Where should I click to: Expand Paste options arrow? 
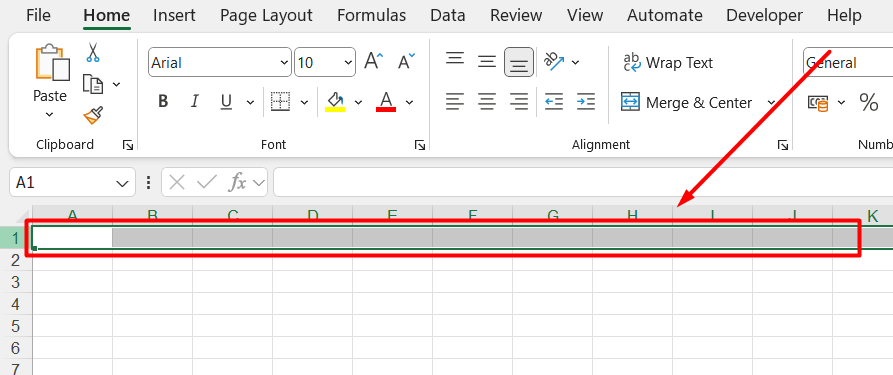pos(50,115)
